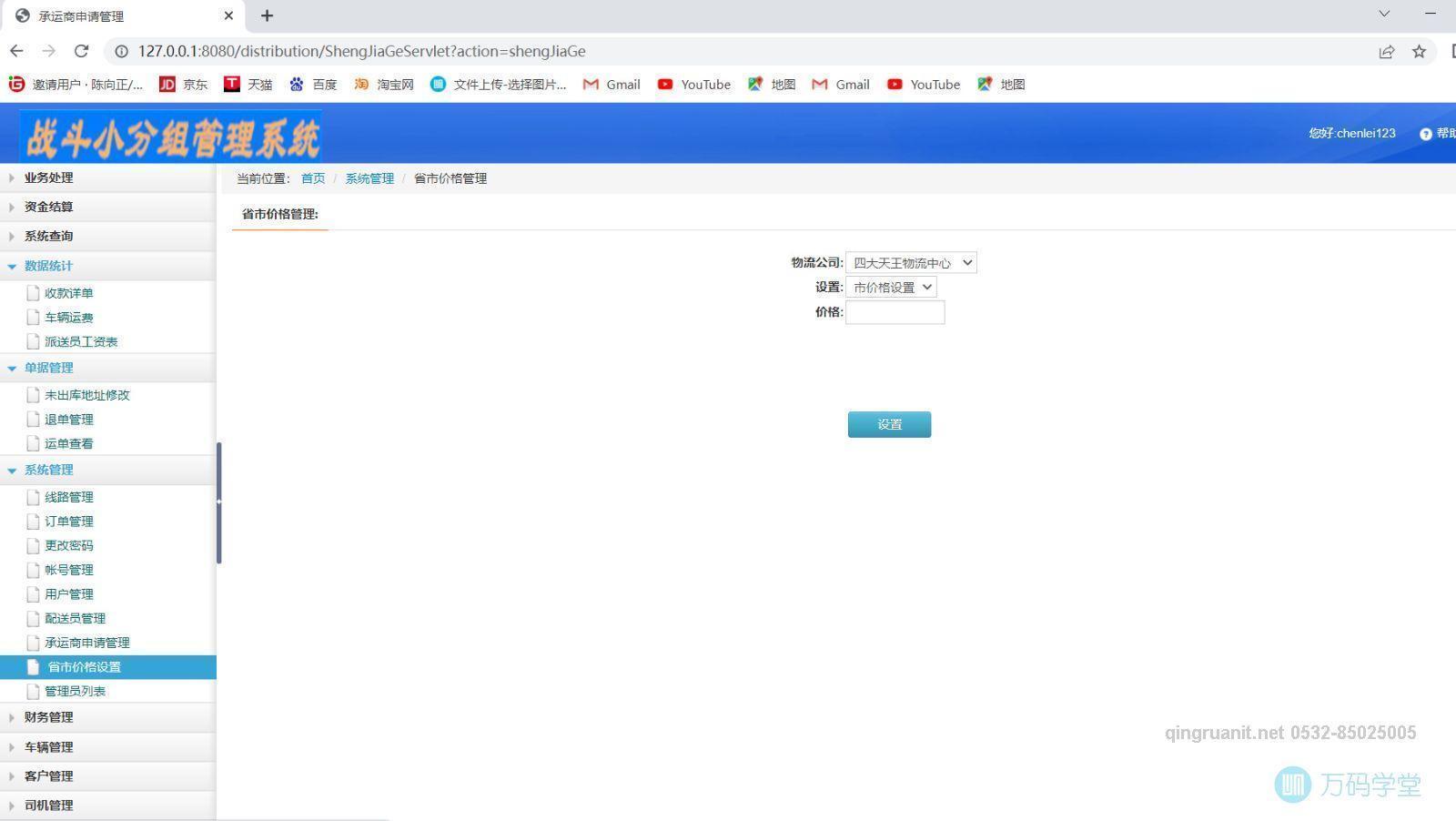Collapse the 数据统计 menu section
Image resolution: width=1456 pixels, height=821 pixels.
[x=107, y=266]
